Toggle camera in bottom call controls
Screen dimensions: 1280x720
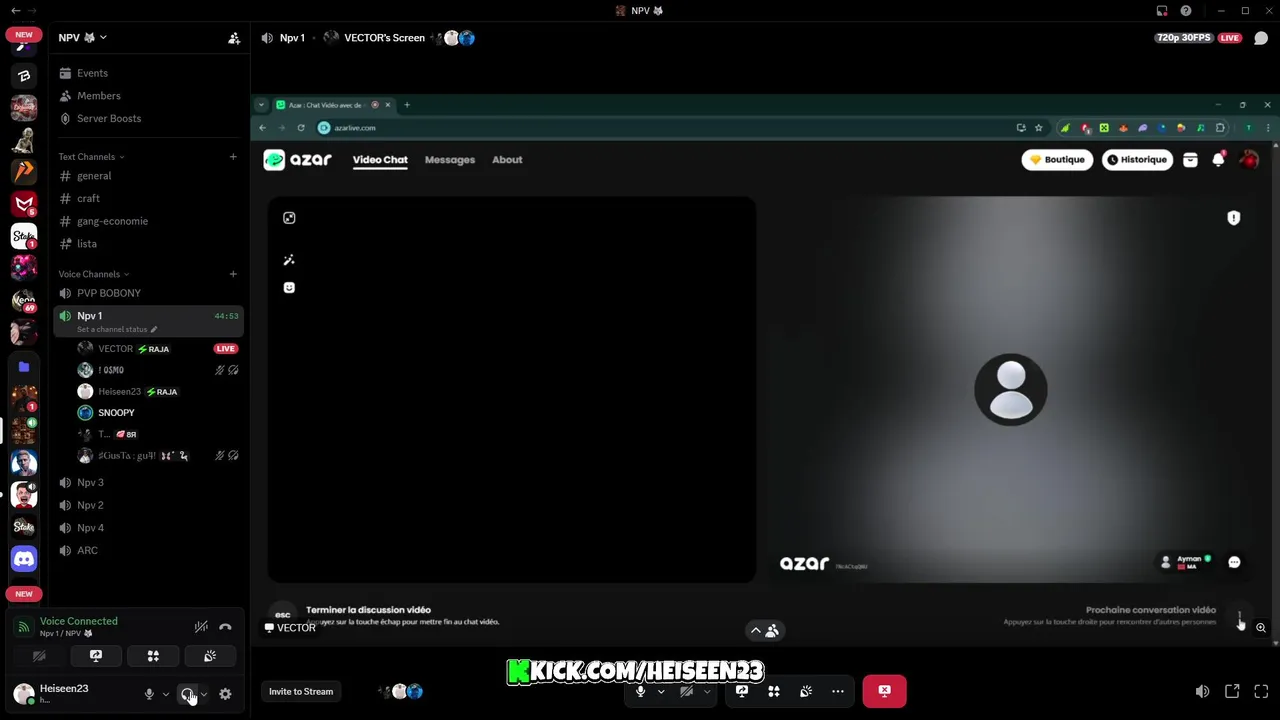point(687,691)
